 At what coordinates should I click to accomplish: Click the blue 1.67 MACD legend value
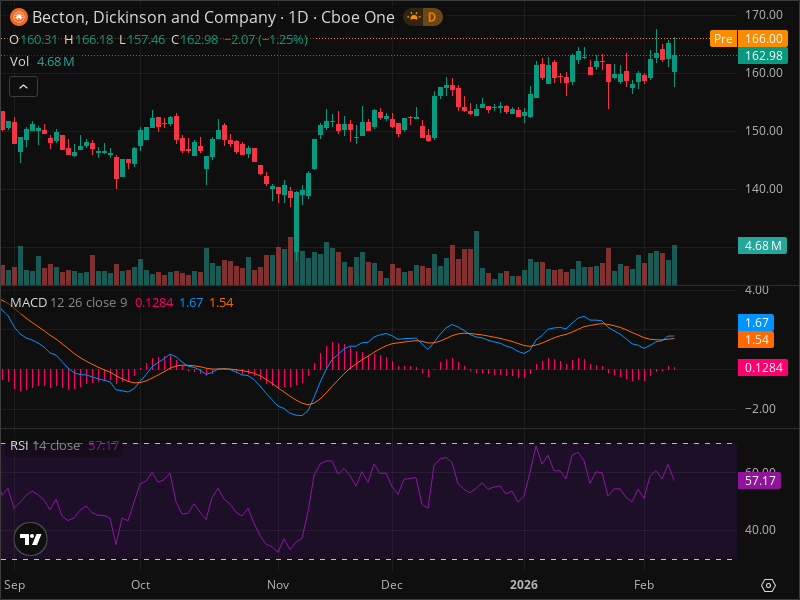(x=191, y=303)
